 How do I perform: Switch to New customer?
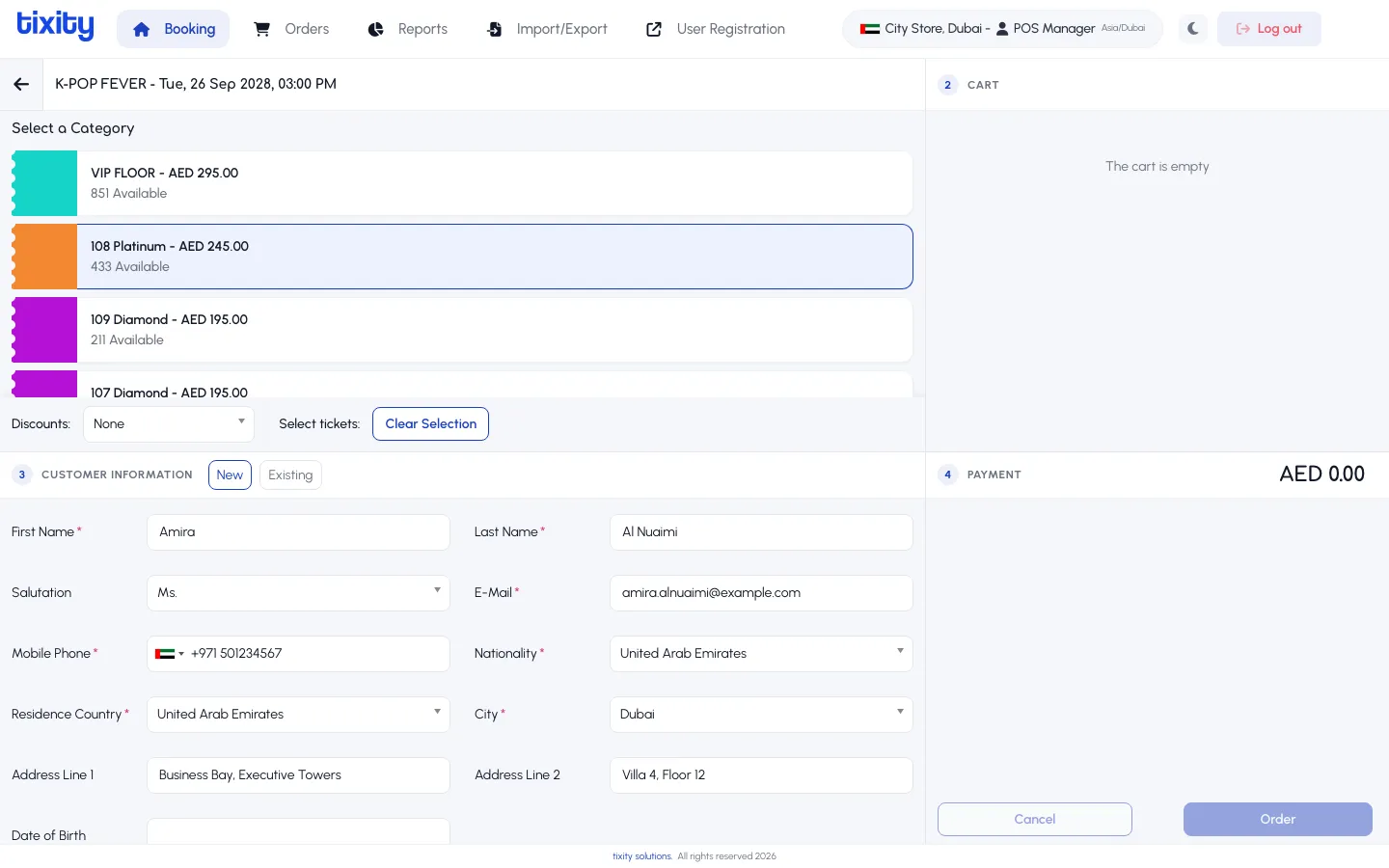[x=230, y=475]
